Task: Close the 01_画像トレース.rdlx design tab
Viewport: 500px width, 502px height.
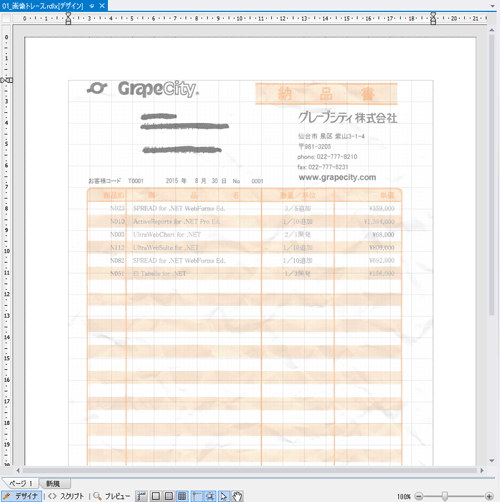Action: pyautogui.click(x=102, y=6)
